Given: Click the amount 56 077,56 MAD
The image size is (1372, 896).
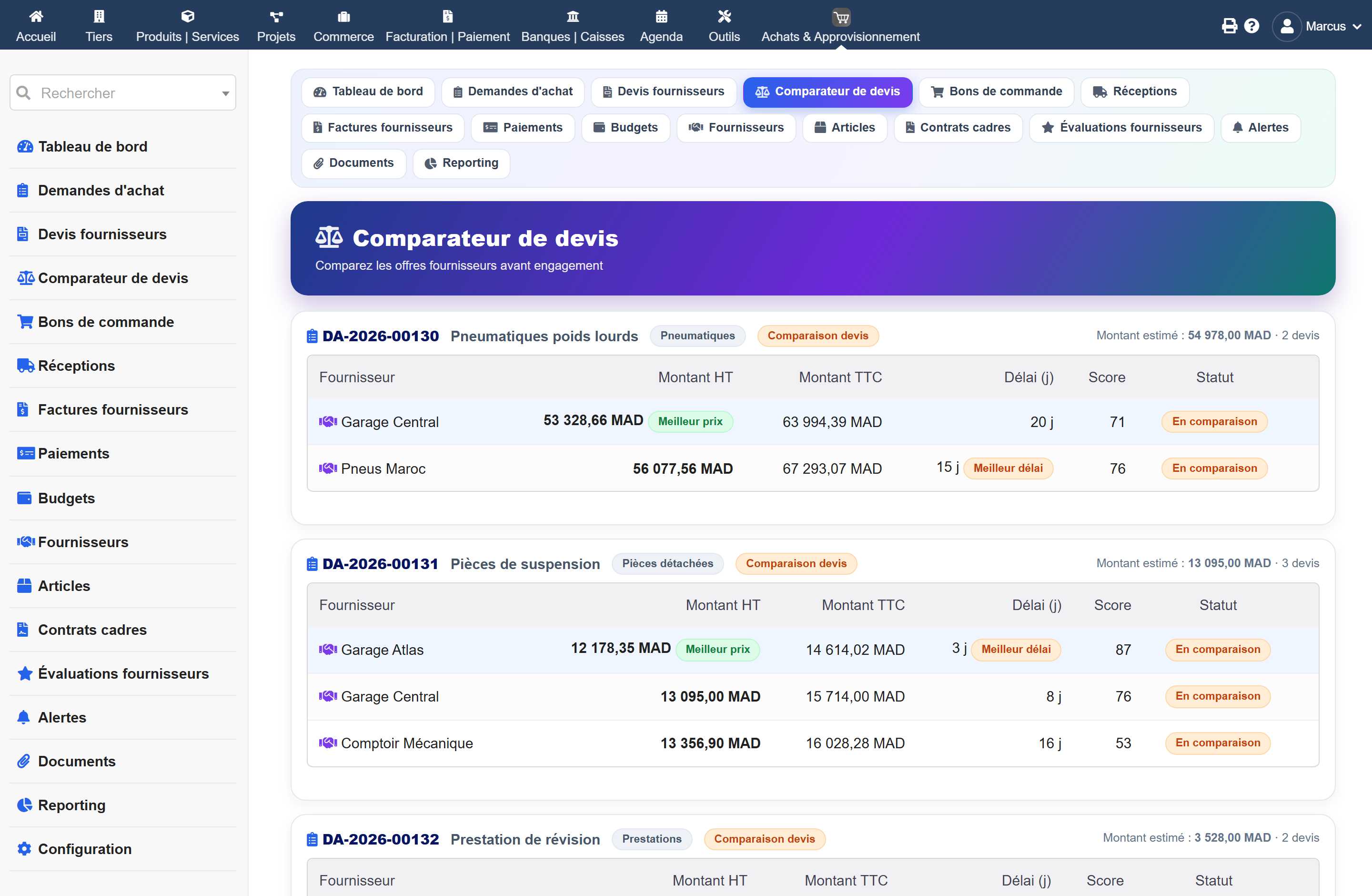Looking at the screenshot, I should 683,469.
